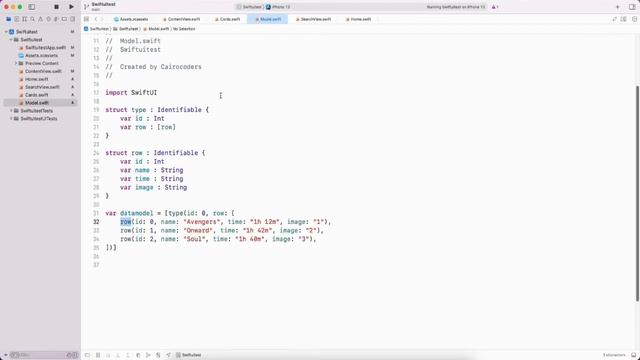Image resolution: width=640 pixels, height=360 pixels.
Task: Open the Issue navigator warning icon
Action: [x=40, y=19]
